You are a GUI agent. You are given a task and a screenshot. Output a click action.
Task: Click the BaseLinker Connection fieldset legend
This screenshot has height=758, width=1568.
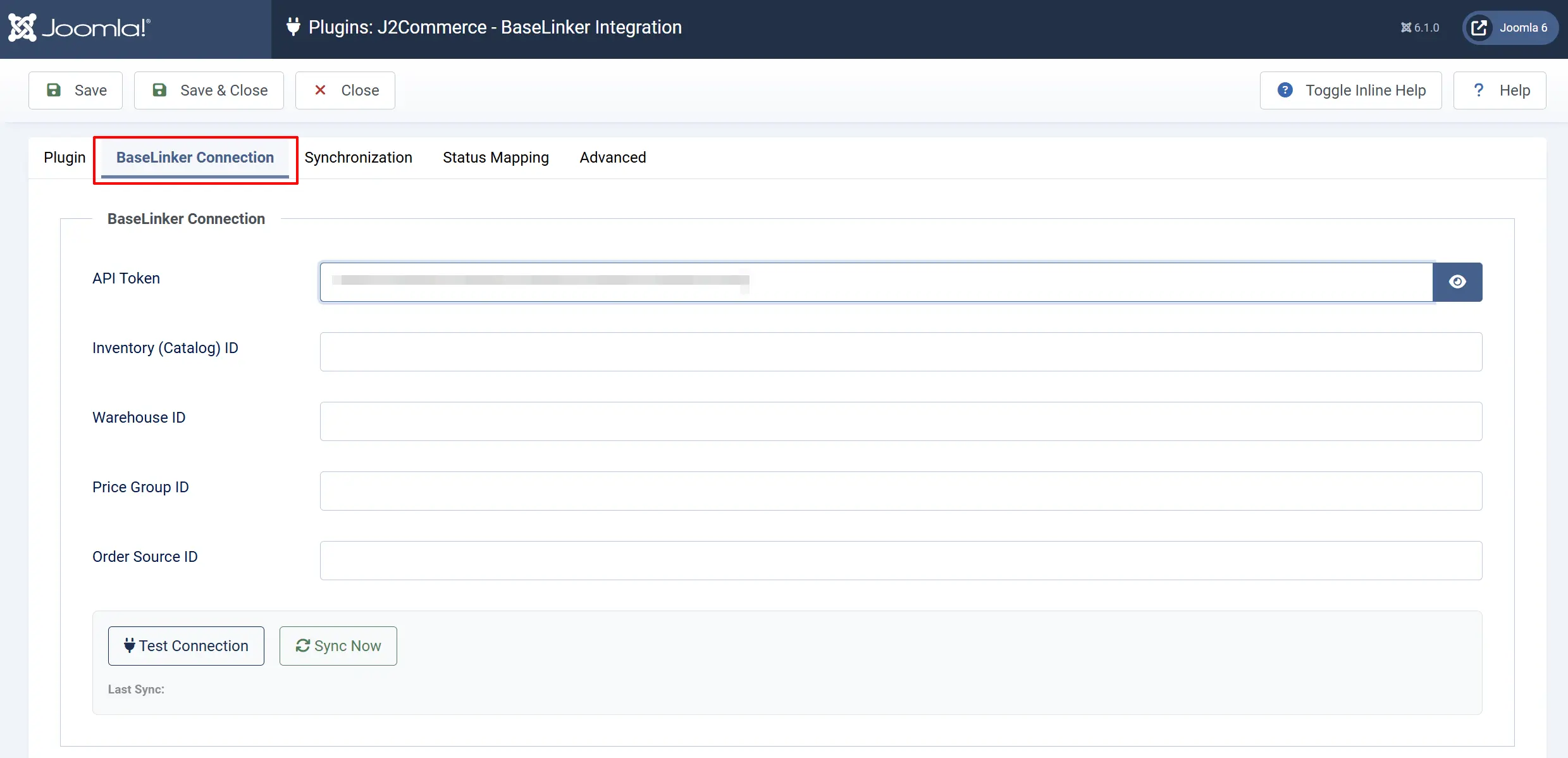pyautogui.click(x=186, y=219)
